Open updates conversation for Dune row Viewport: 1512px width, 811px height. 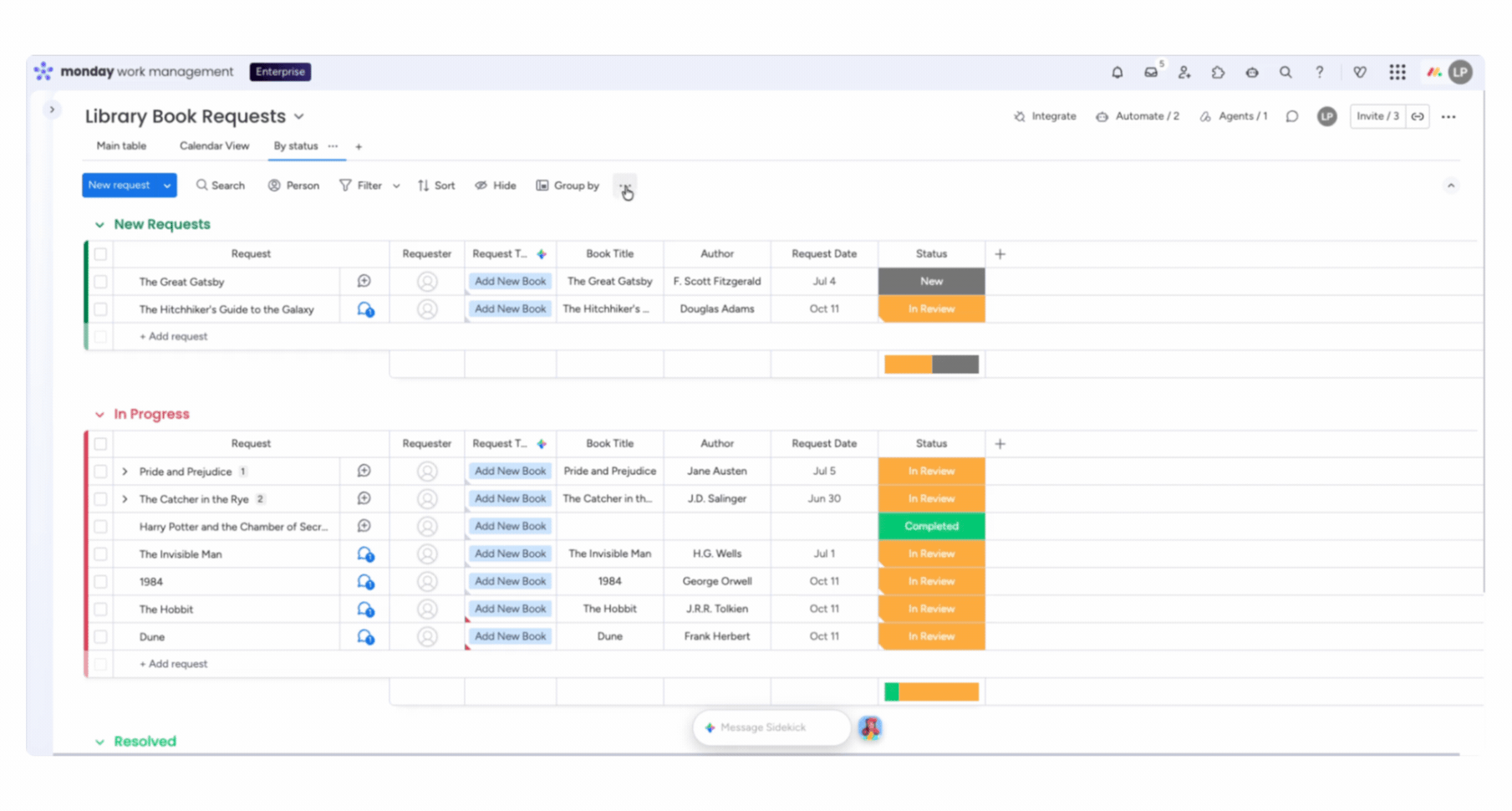click(x=365, y=637)
